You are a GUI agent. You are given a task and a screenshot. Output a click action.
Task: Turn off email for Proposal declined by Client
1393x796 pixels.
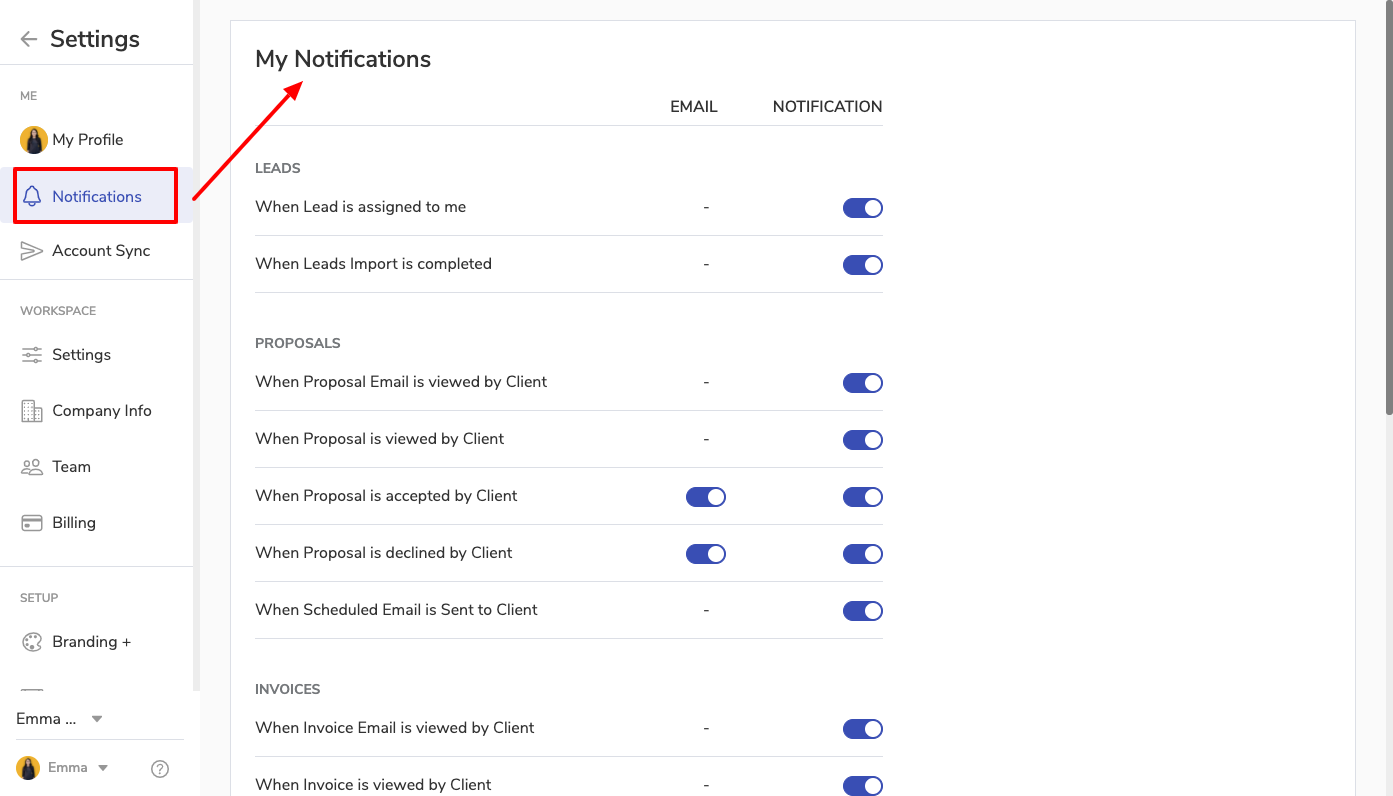point(705,554)
